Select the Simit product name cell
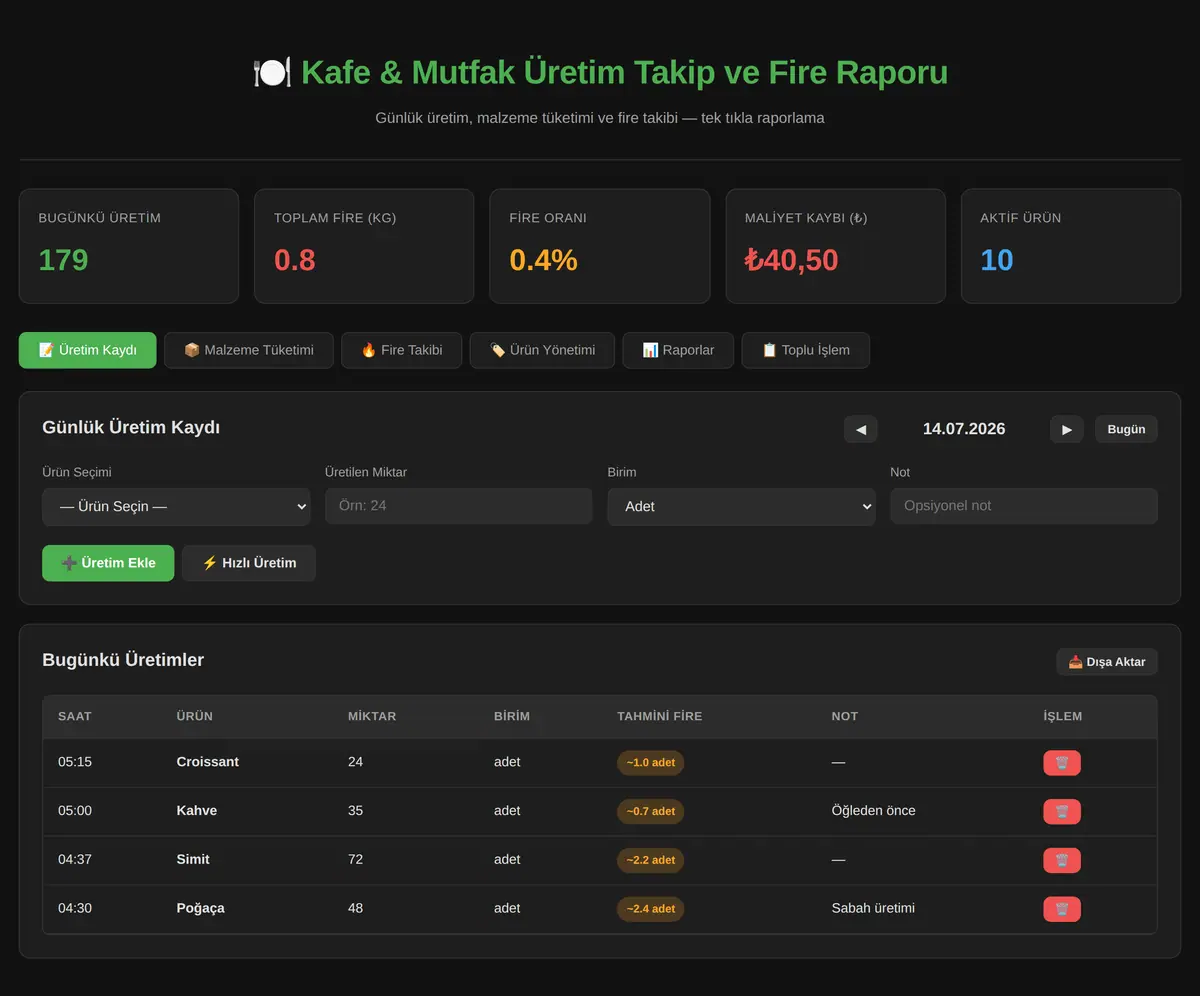 [x=193, y=859]
